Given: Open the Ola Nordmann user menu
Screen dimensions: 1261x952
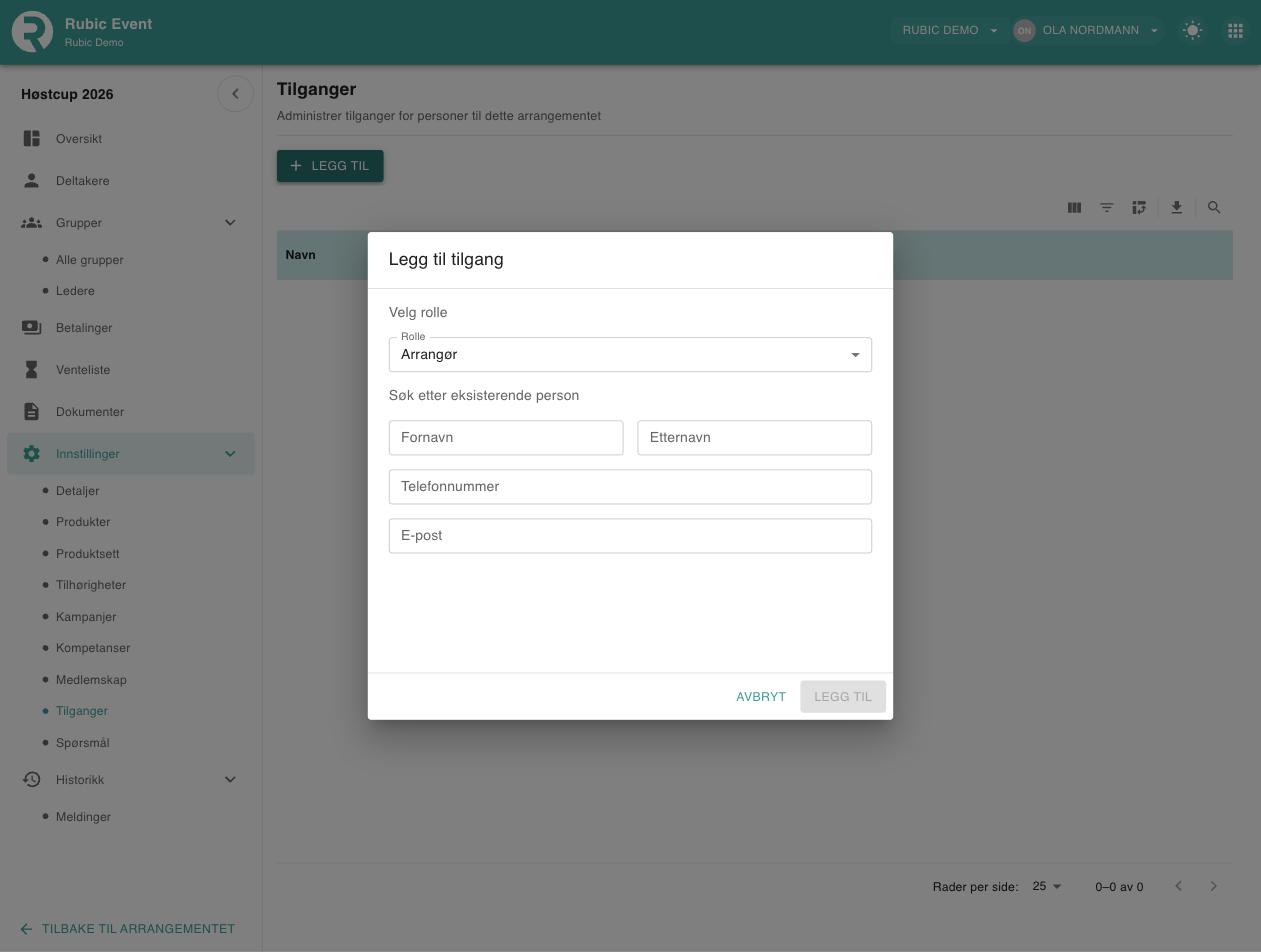Looking at the screenshot, I should click(x=1087, y=31).
